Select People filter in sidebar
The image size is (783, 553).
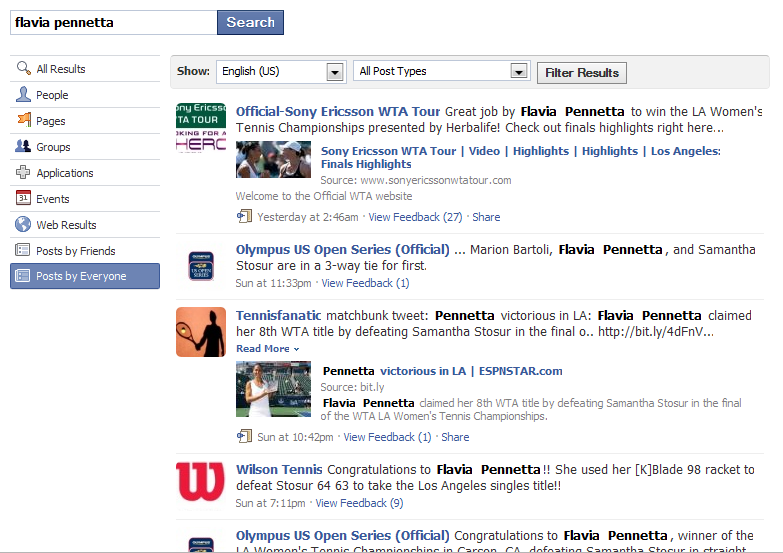coord(85,94)
